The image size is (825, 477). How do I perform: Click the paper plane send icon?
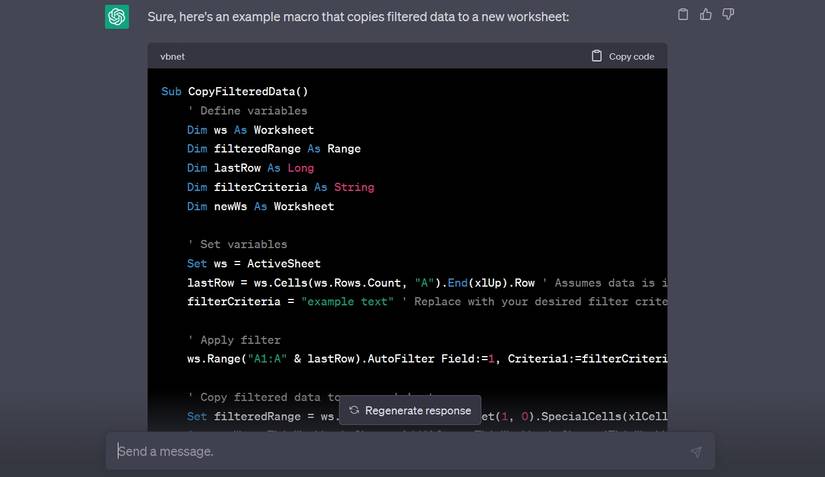(x=696, y=452)
